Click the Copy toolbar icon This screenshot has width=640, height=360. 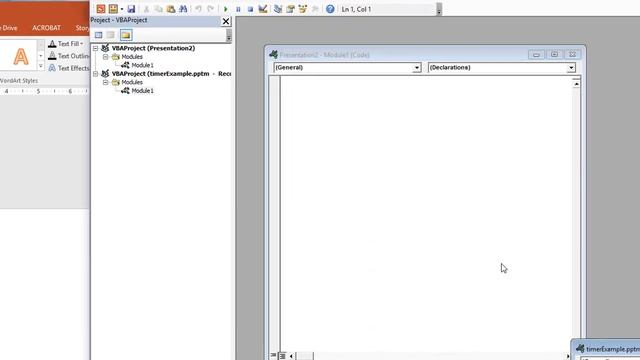pyautogui.click(x=158, y=9)
